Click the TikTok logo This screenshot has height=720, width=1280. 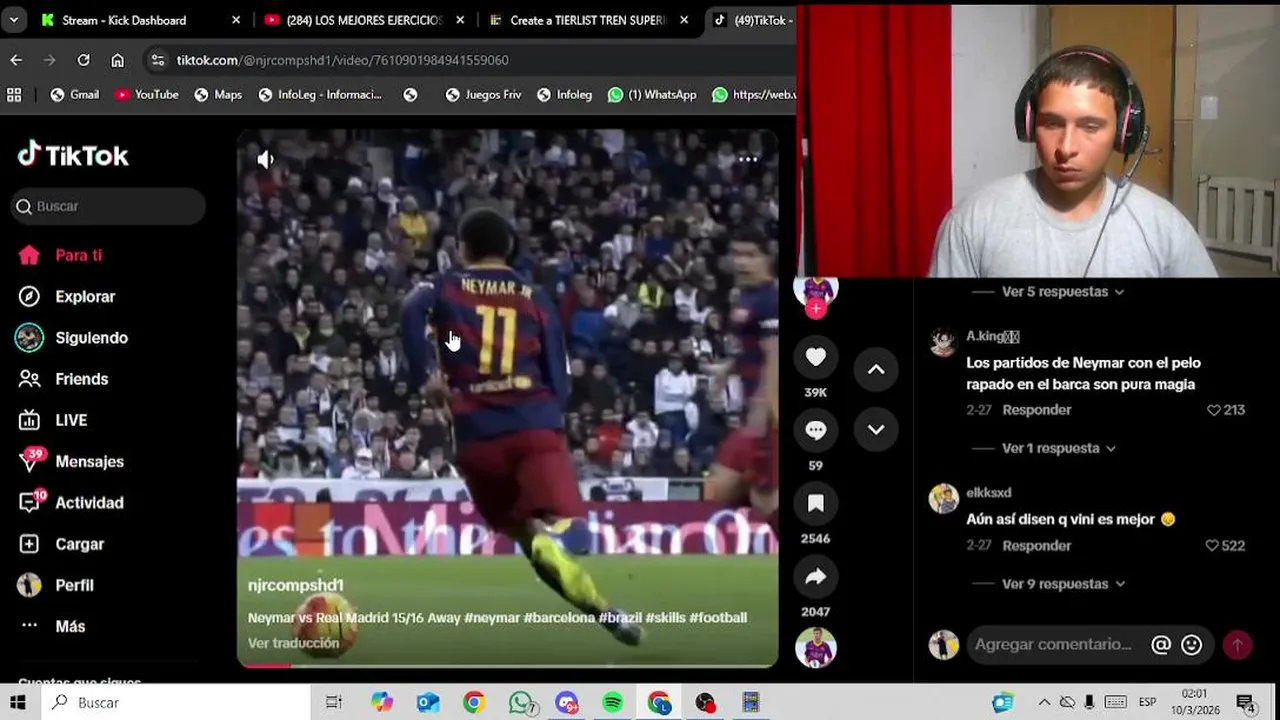pyautogui.click(x=73, y=155)
